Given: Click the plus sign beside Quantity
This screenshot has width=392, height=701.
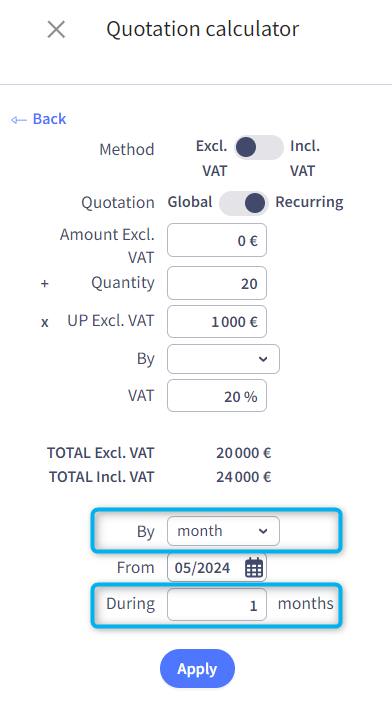Looking at the screenshot, I should point(45,283).
